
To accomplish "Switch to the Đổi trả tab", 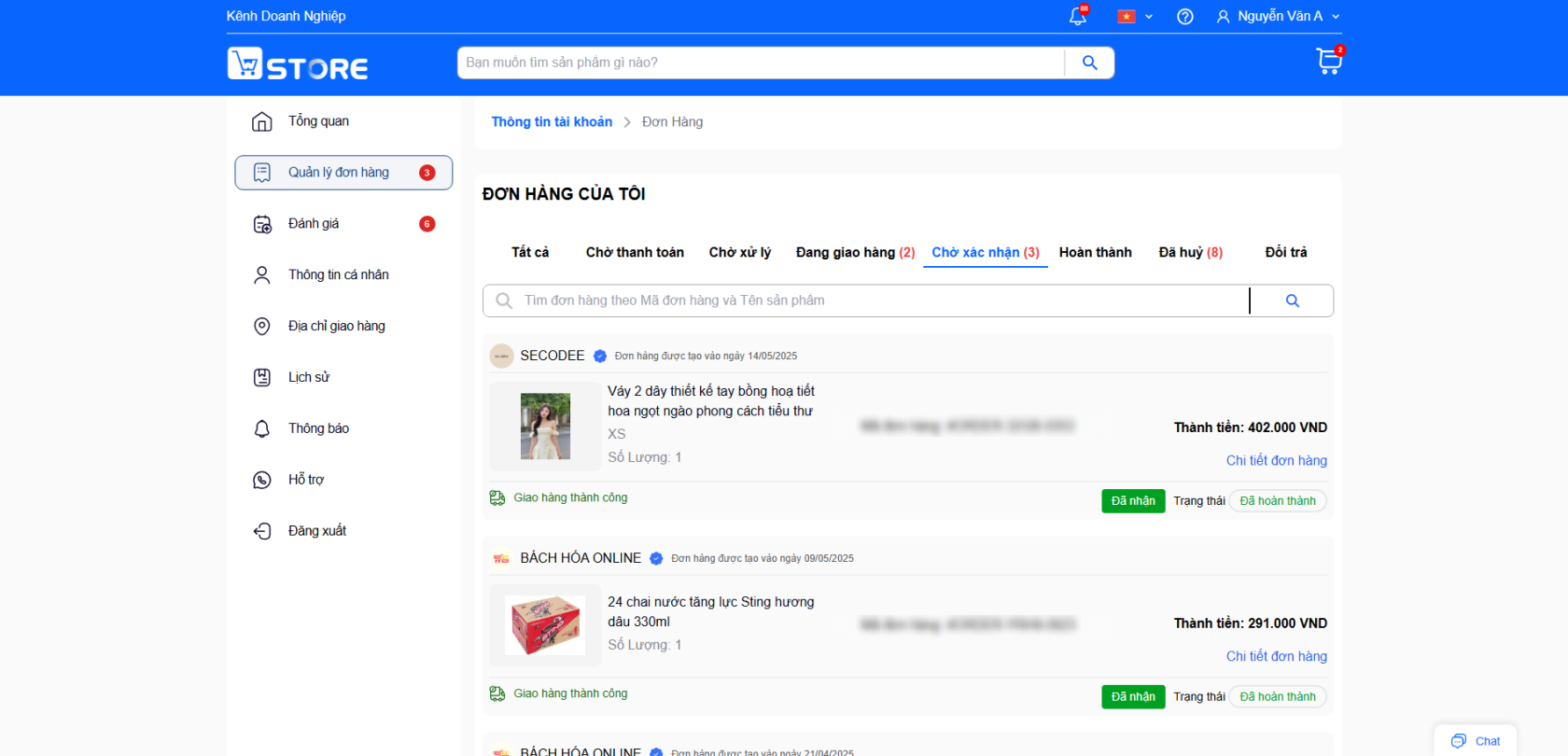I will tap(1286, 252).
